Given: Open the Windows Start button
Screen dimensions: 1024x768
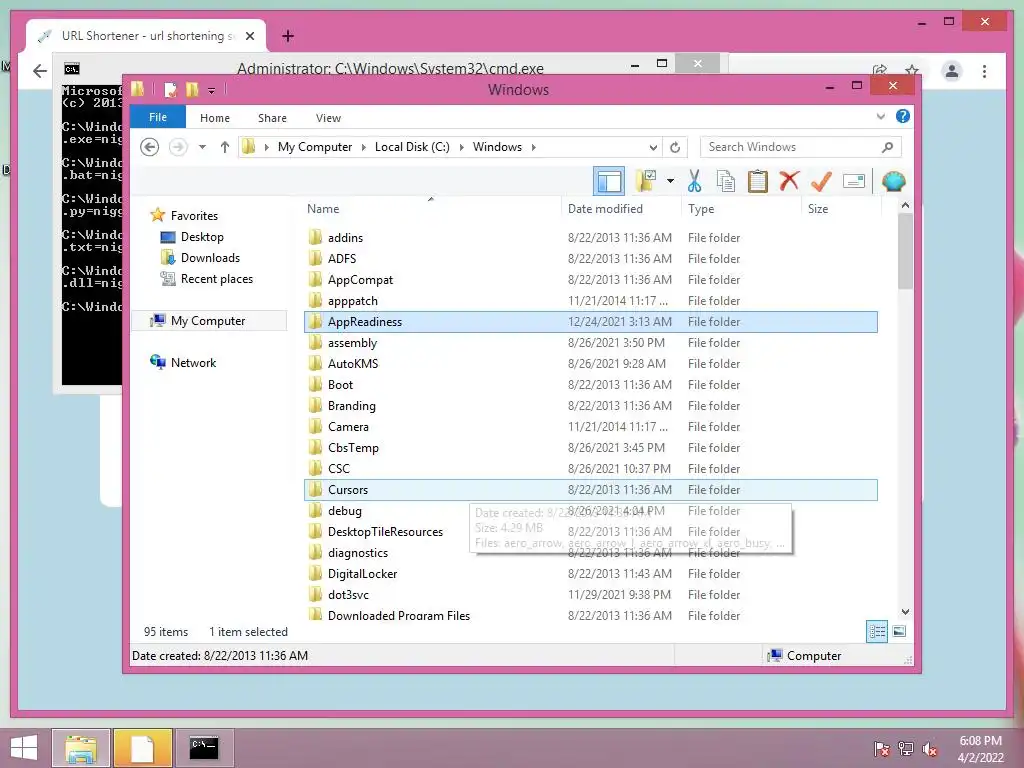Looking at the screenshot, I should tap(24, 748).
